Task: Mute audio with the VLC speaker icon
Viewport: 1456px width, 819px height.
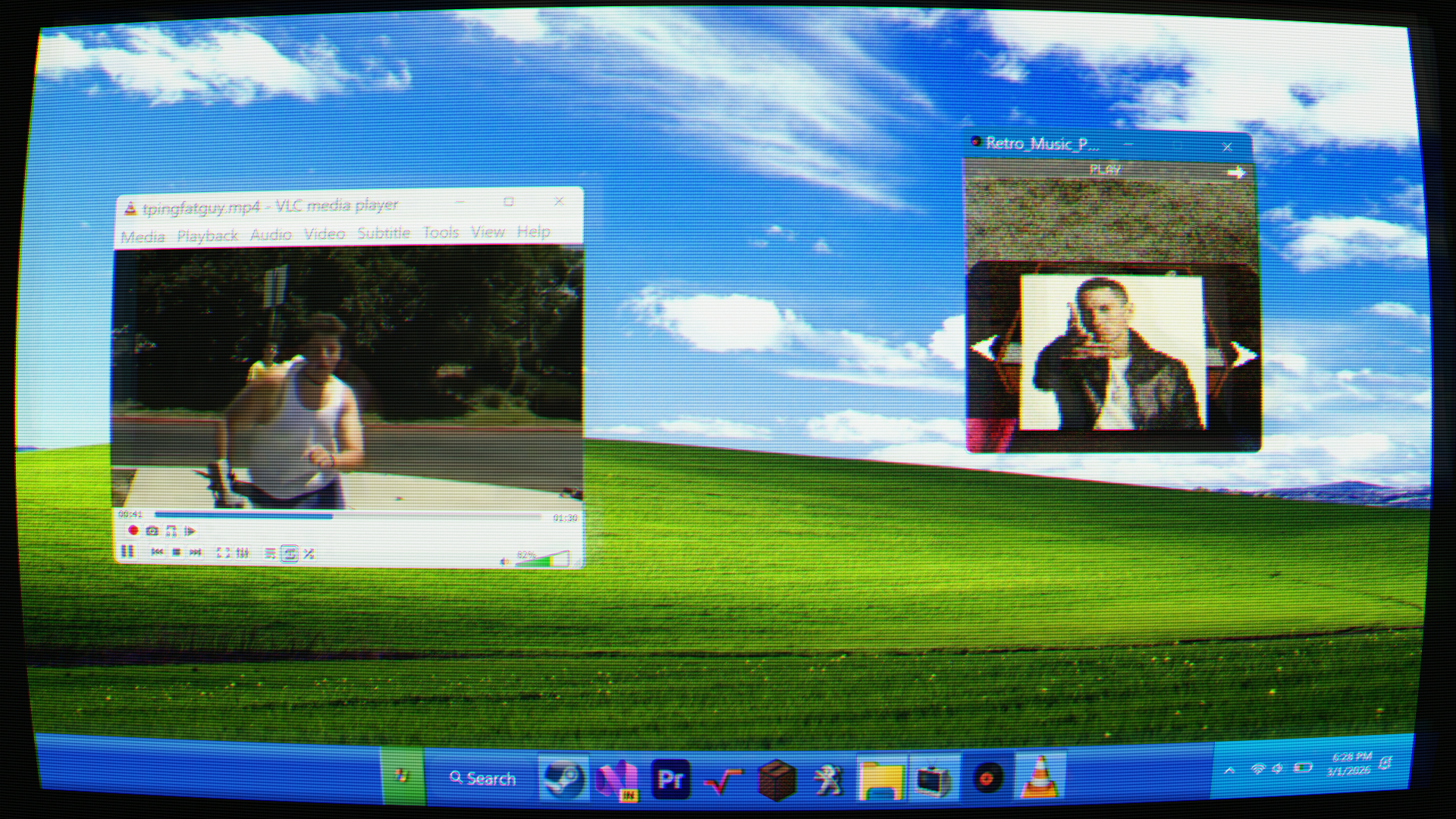Action: point(504,561)
